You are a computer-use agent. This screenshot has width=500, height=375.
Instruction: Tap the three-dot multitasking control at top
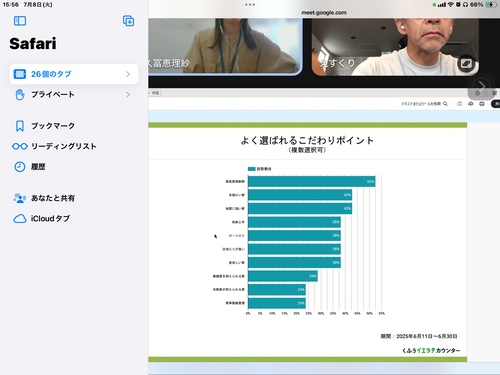(x=250, y=5)
